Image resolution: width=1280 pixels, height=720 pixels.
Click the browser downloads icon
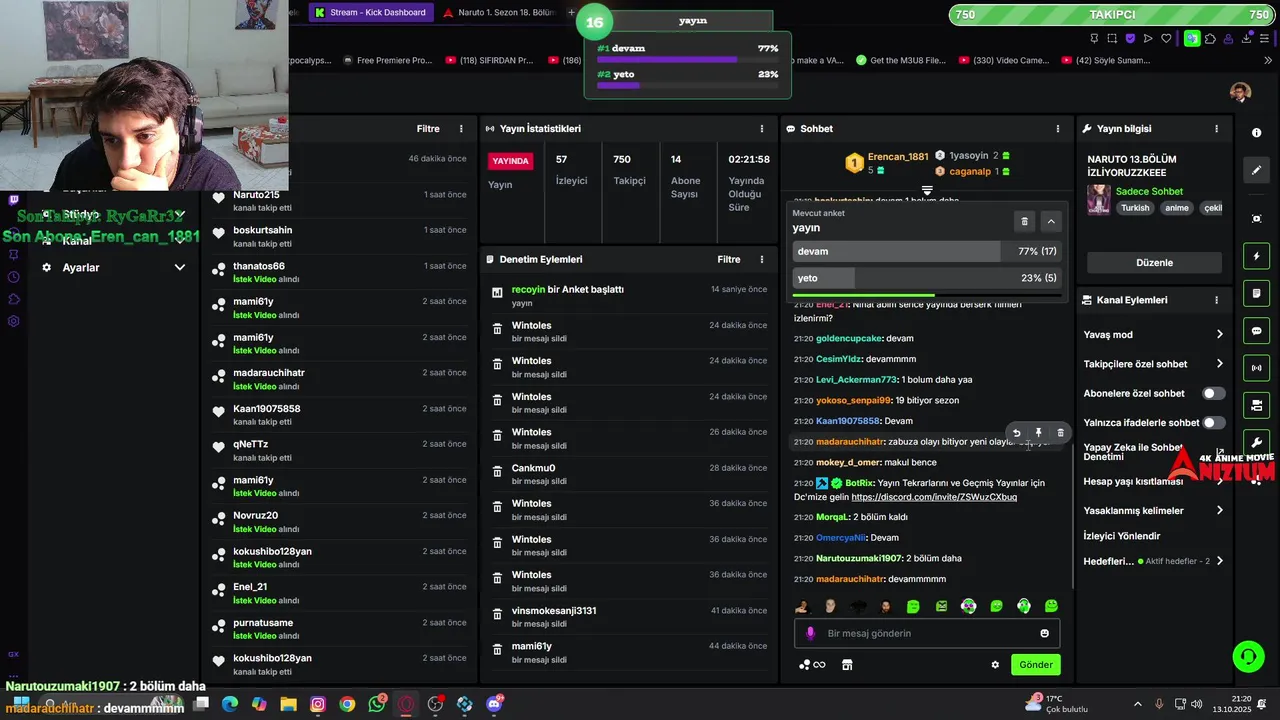click(1246, 39)
